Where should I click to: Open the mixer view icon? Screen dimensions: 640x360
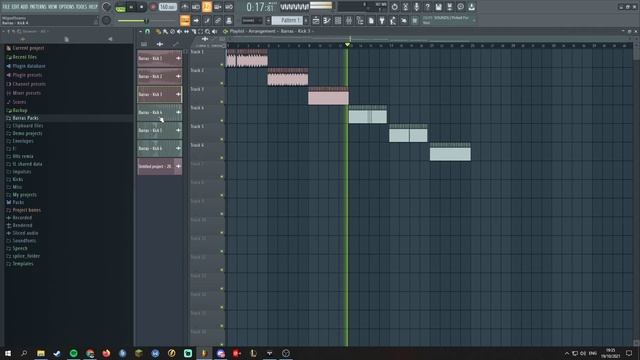tap(349, 20)
